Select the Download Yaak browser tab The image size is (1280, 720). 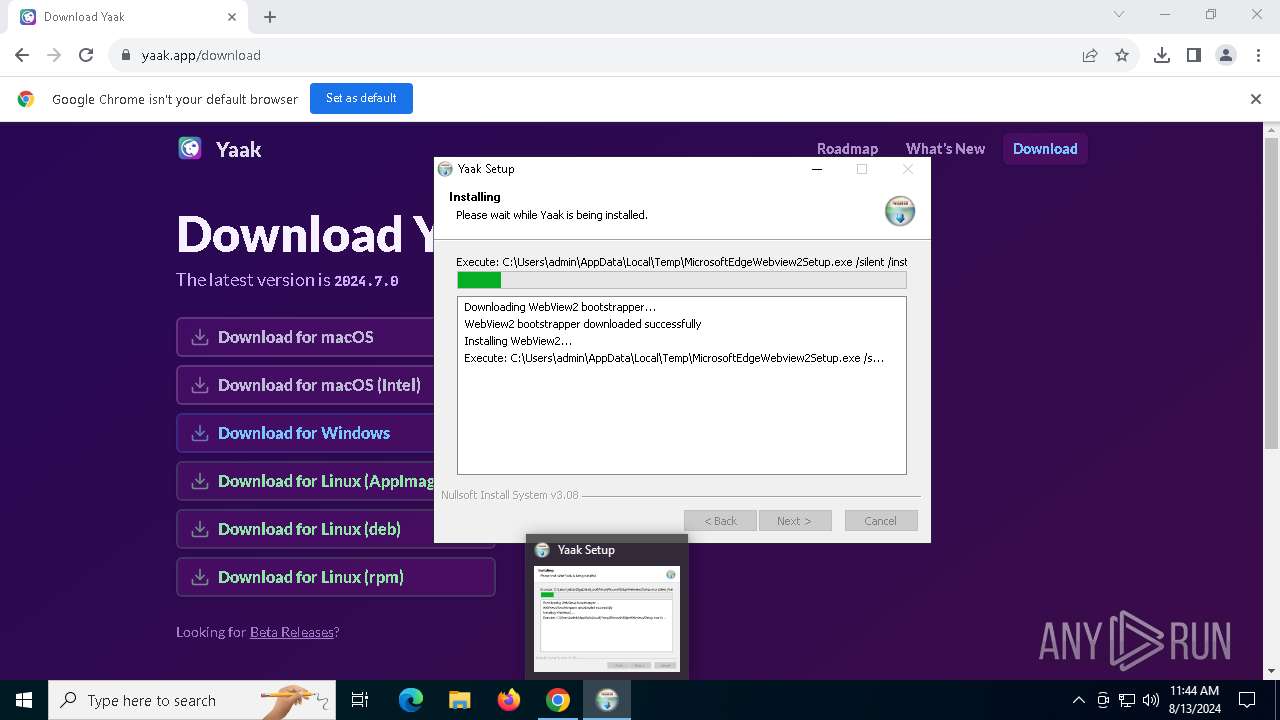[130, 17]
